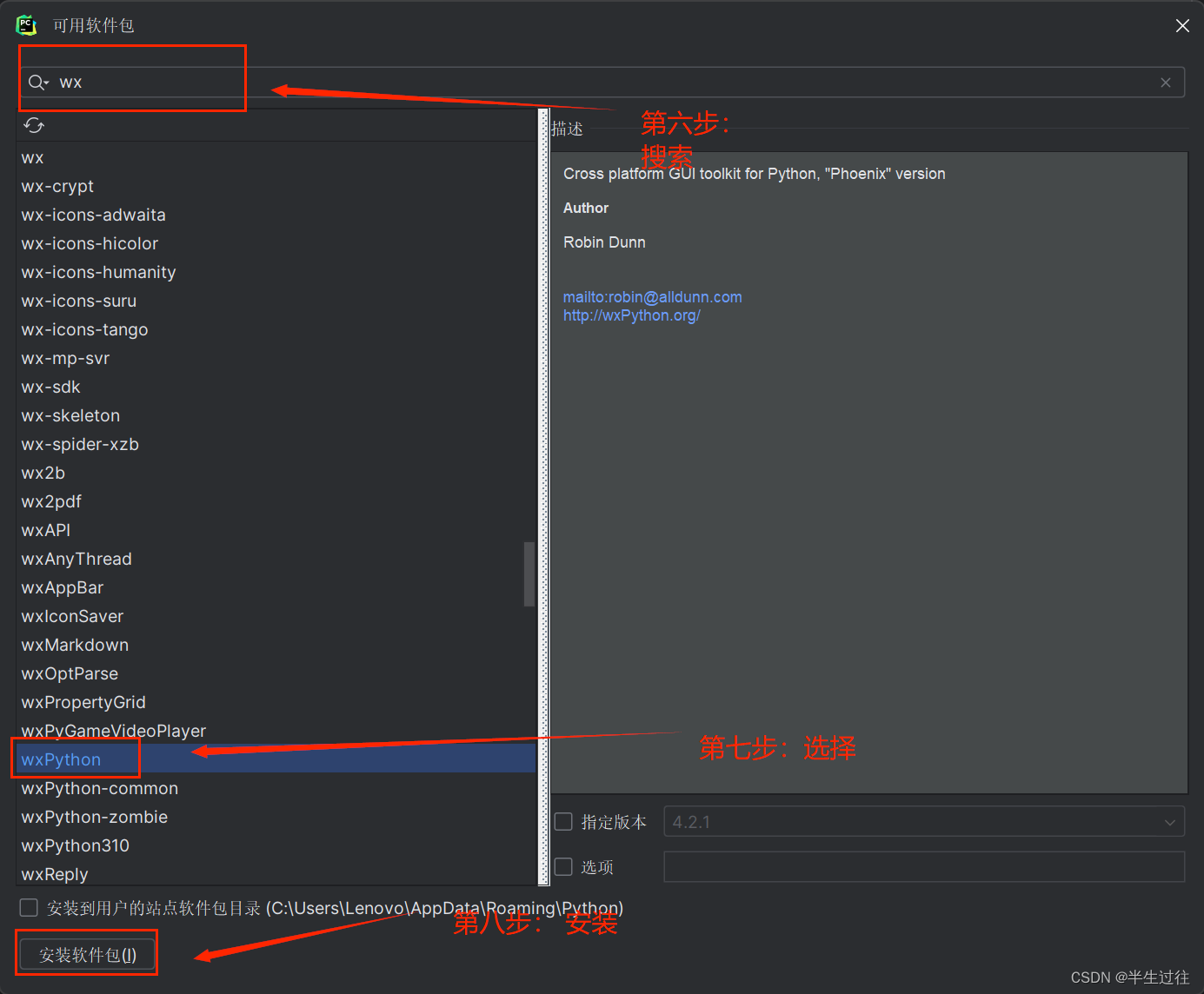
Task: Select wxPyGameVideoPlayer package
Action: (x=276, y=732)
